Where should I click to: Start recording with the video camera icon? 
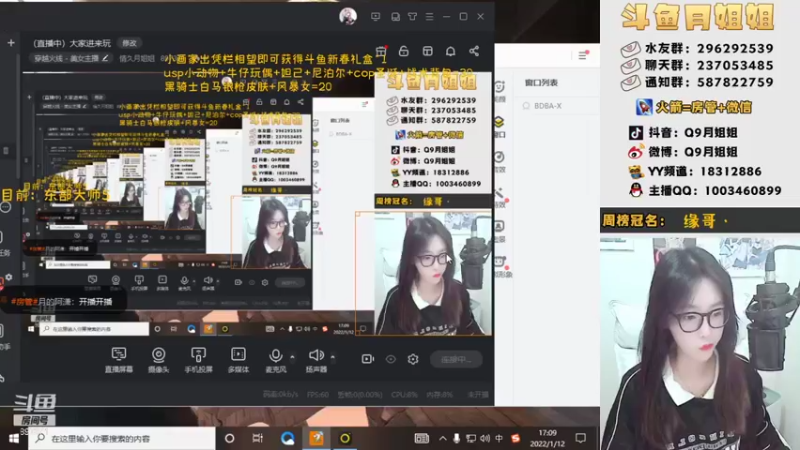(x=367, y=359)
